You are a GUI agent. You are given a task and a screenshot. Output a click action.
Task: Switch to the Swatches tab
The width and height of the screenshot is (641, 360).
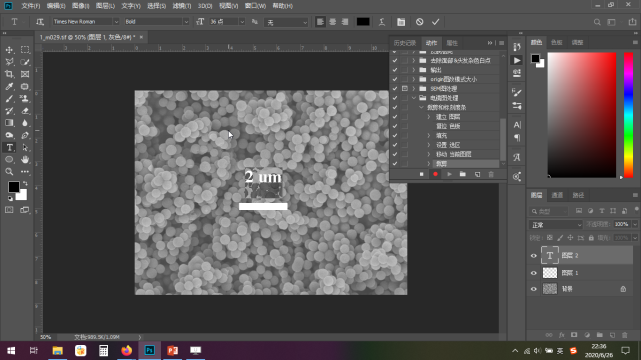(x=556, y=42)
